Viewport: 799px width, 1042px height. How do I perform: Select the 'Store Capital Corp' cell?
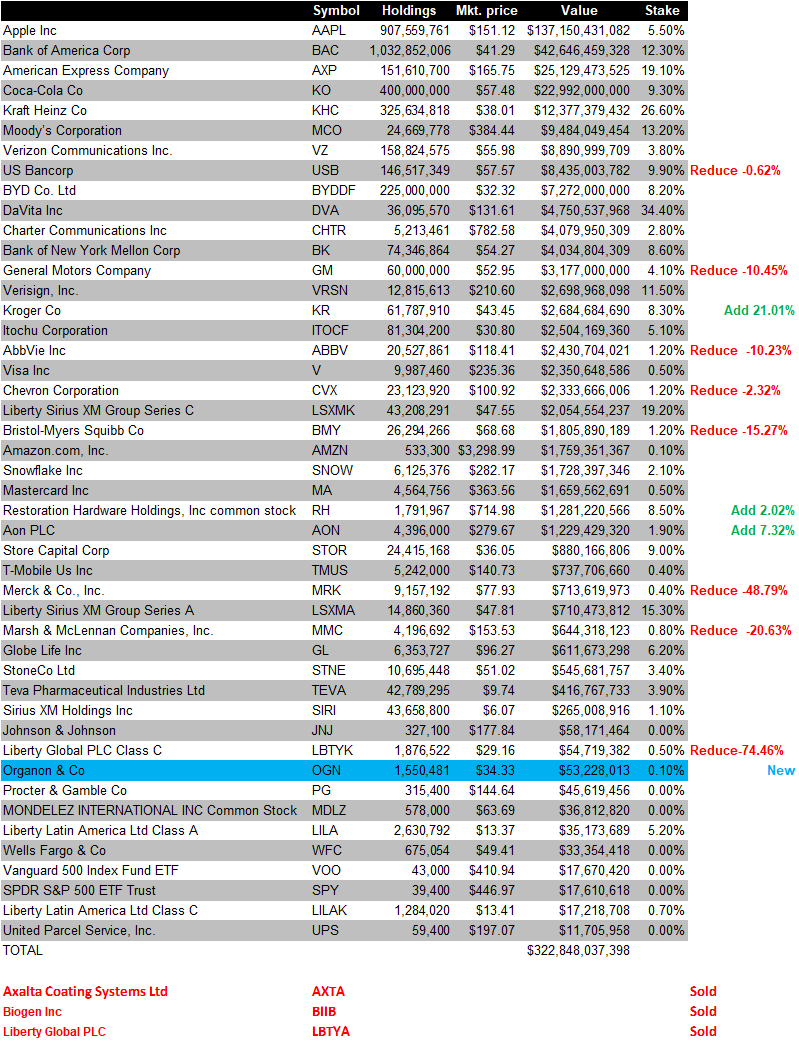pos(57,550)
